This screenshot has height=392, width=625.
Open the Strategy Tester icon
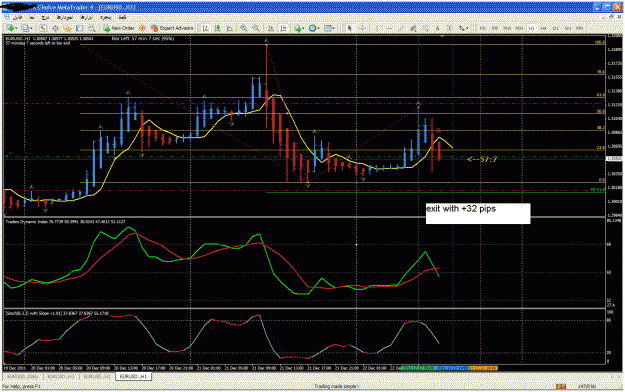92,28
